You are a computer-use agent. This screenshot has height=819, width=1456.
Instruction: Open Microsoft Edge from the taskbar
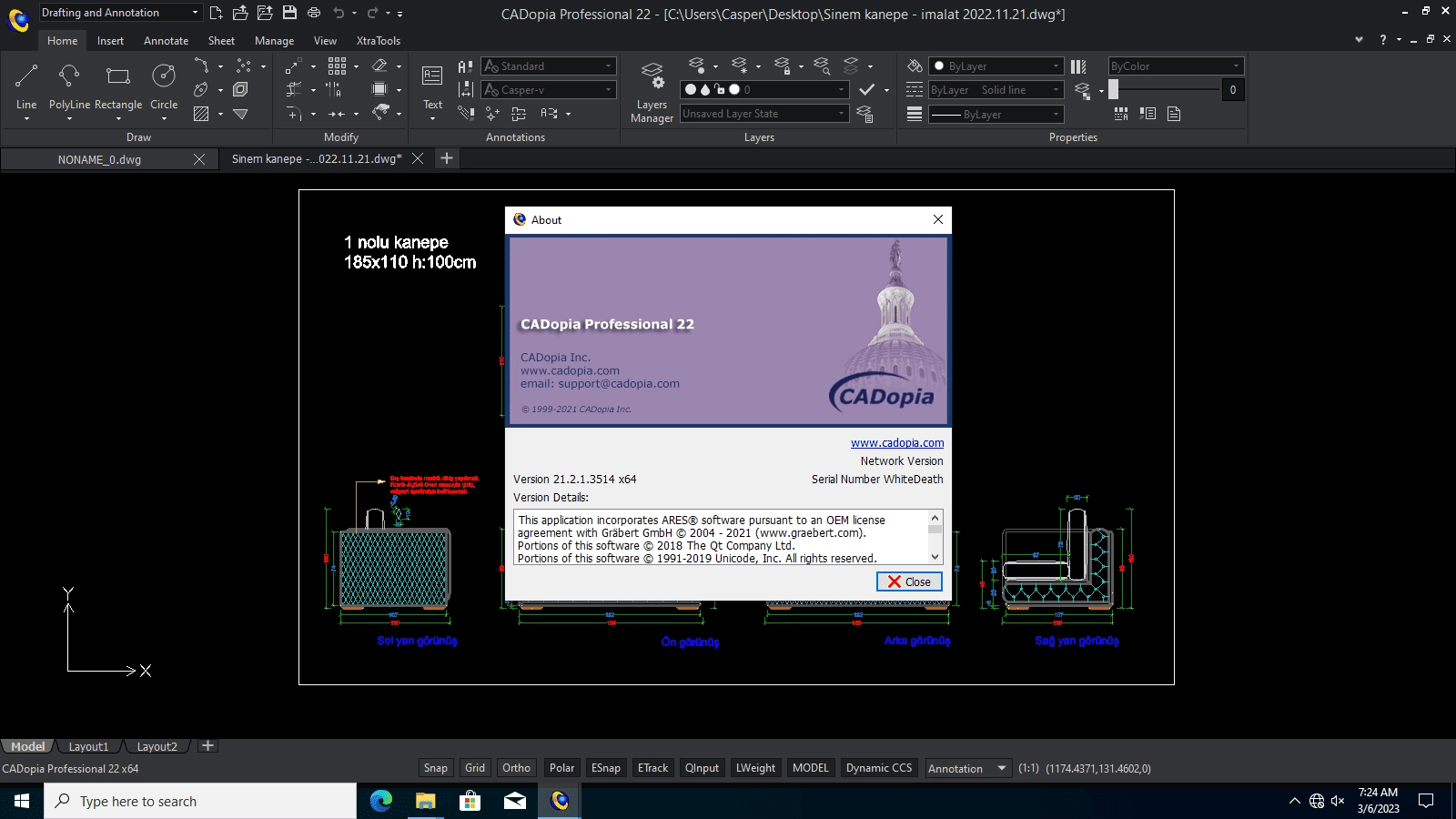coord(381,801)
